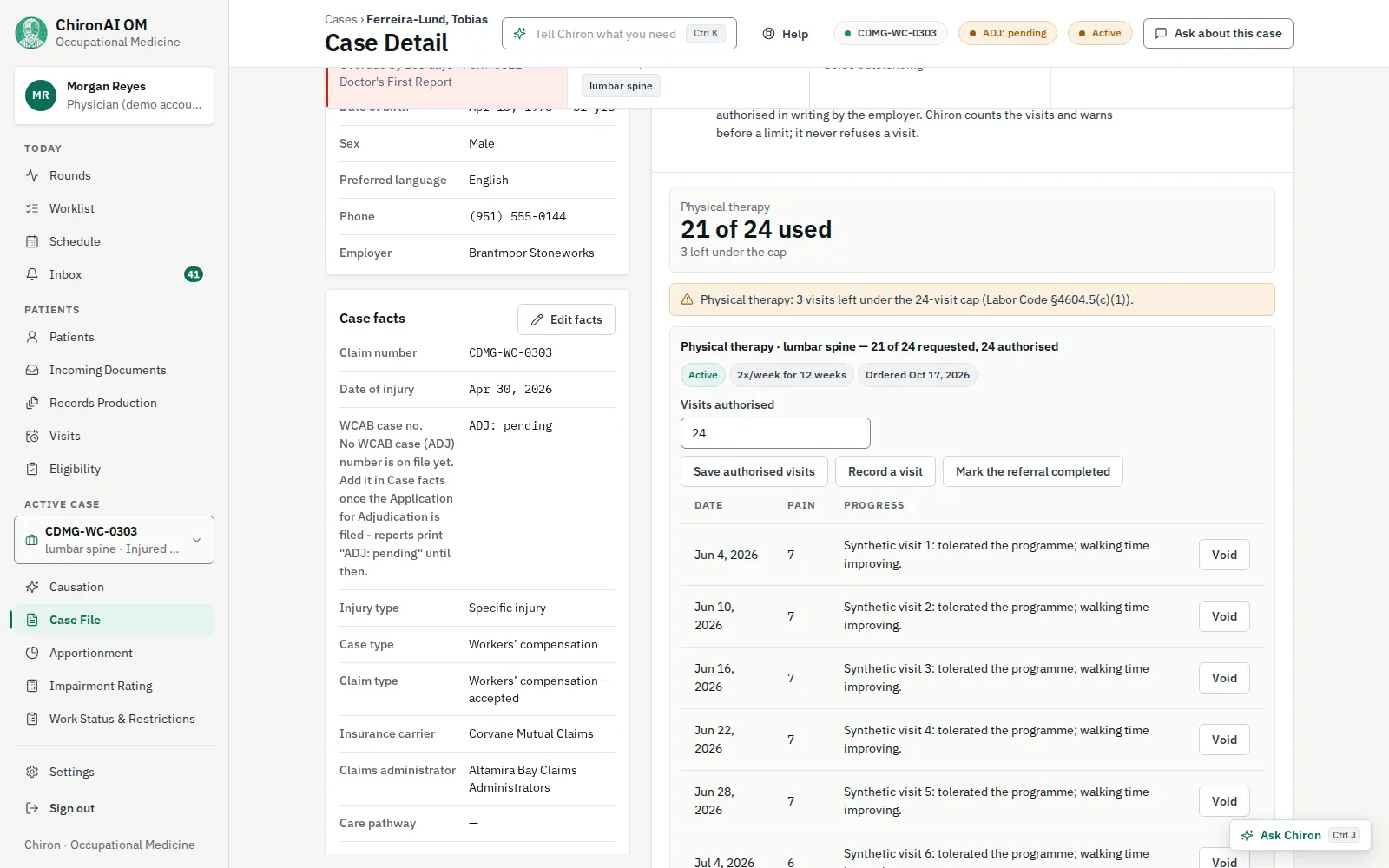Open Morgan Reyes account card

coord(114,95)
